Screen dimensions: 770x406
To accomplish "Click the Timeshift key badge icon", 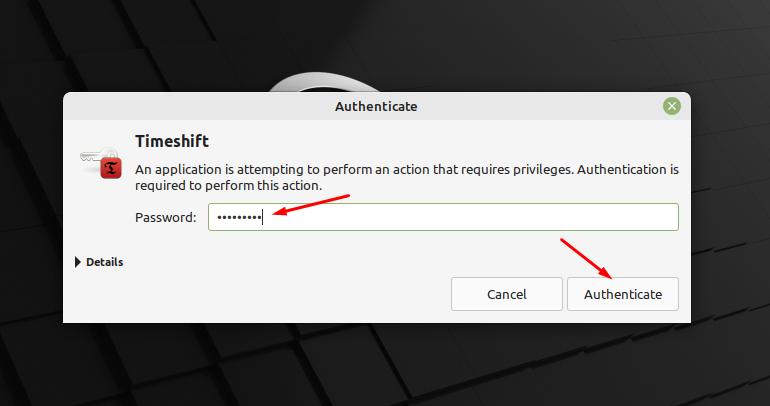I will (x=101, y=163).
